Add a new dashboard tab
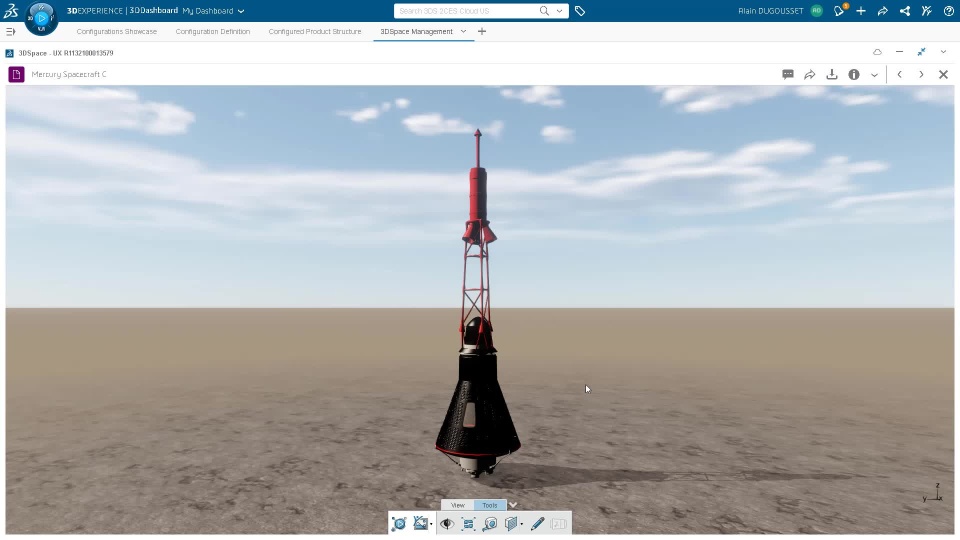960x540 pixels. coord(482,31)
